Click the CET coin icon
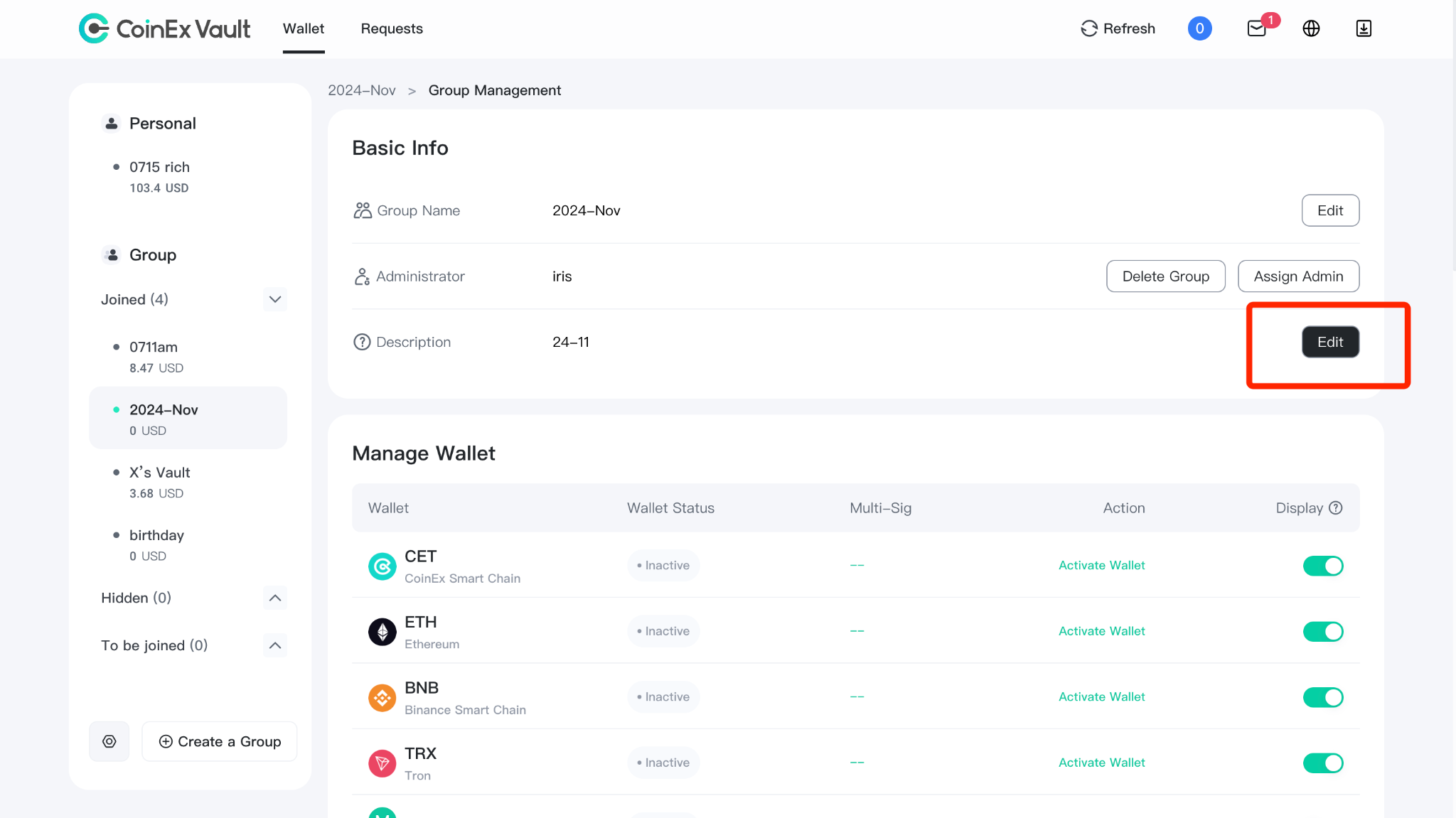The width and height of the screenshot is (1456, 818). (382, 566)
